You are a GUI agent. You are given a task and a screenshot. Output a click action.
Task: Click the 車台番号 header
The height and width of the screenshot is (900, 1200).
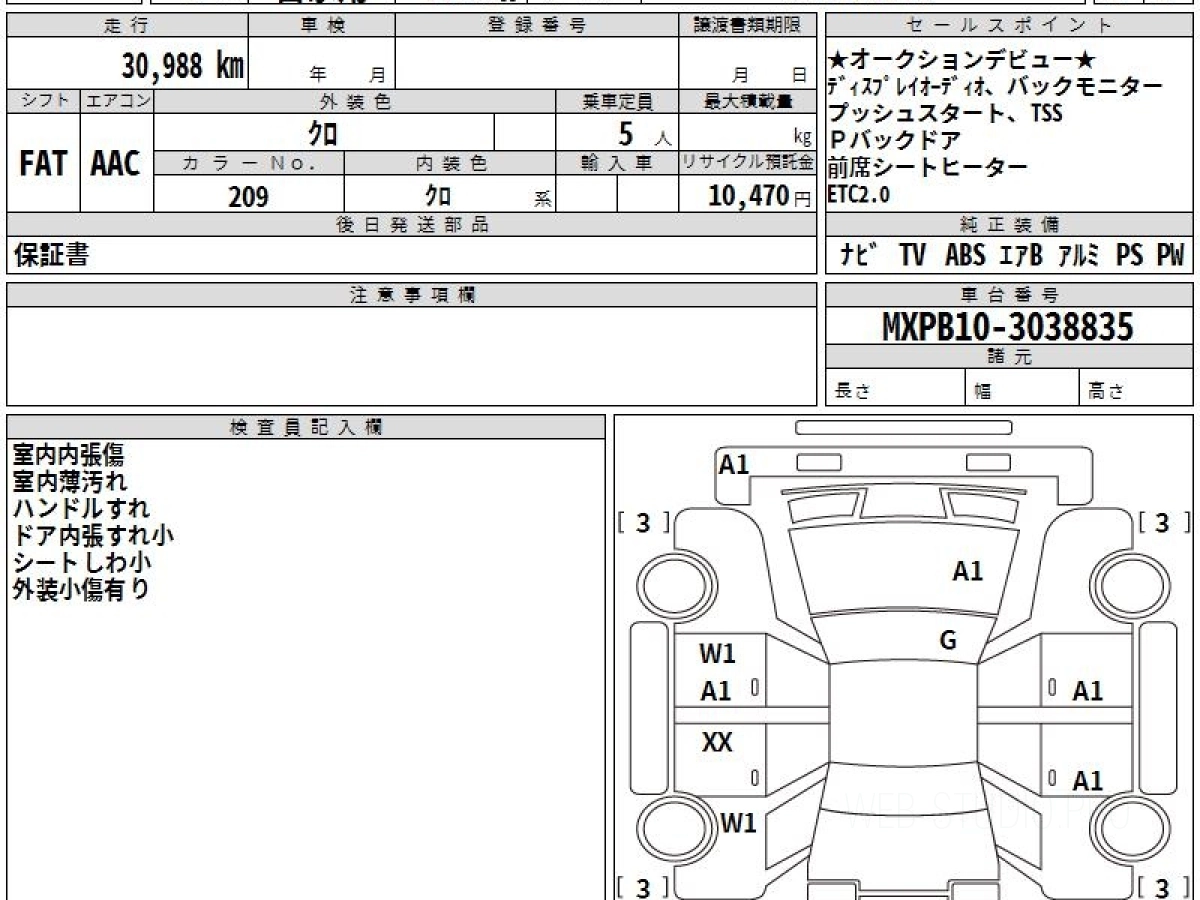tap(1009, 295)
